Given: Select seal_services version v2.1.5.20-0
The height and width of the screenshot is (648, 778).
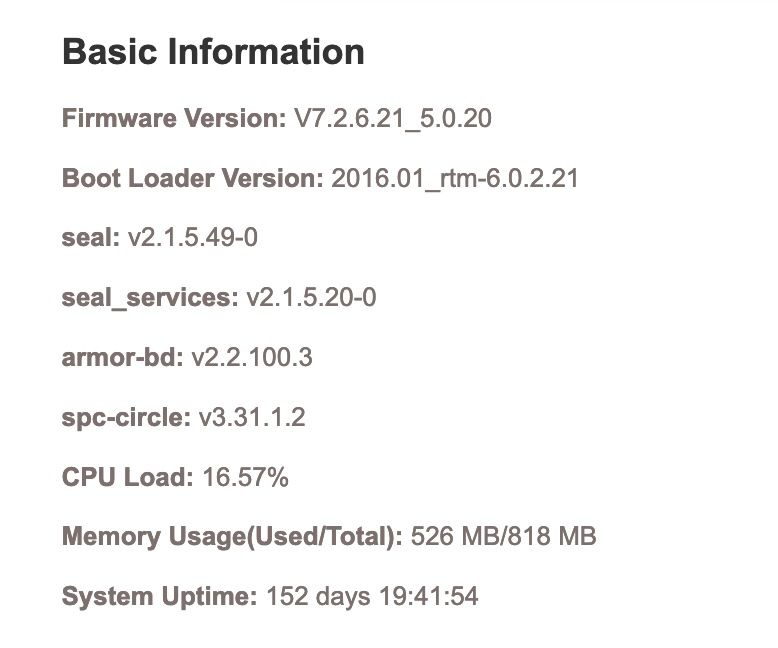Looking at the screenshot, I should pyautogui.click(x=311, y=298).
